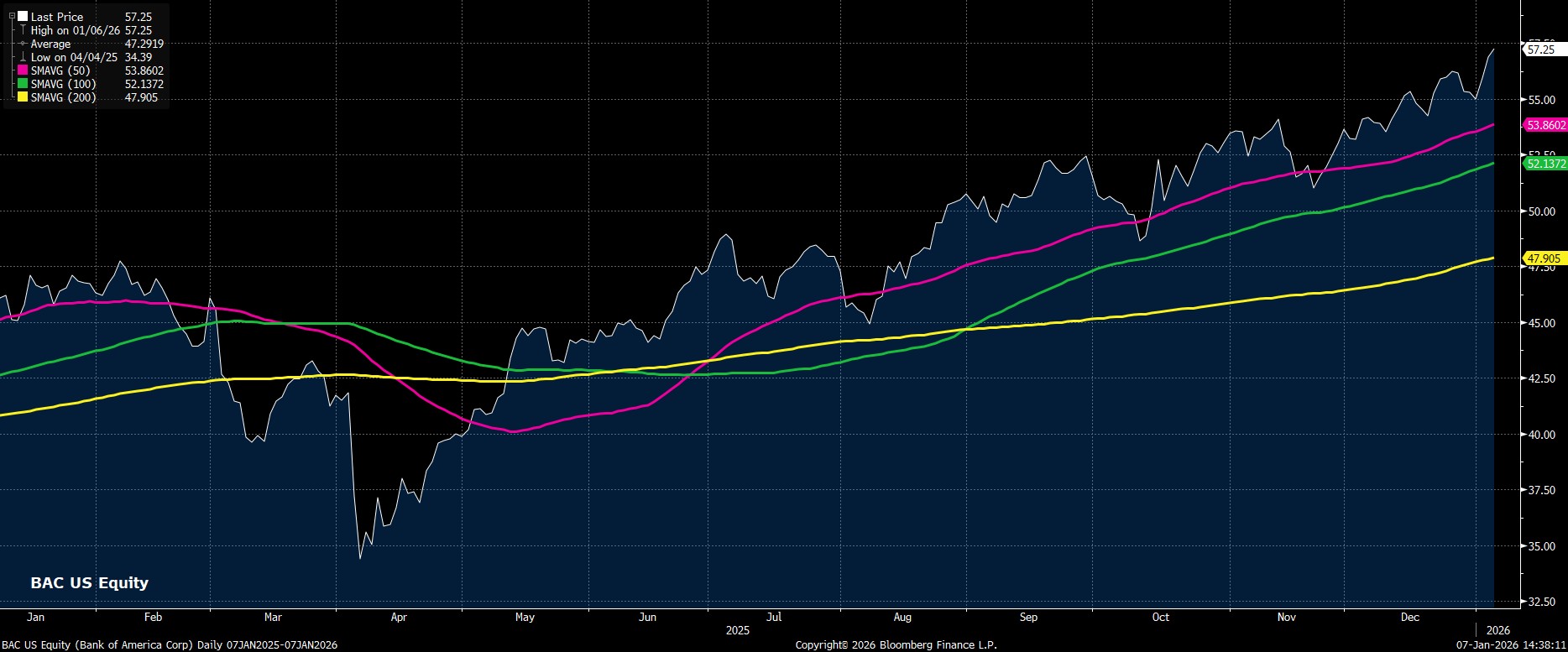
Task: Click the yellow SMAVG (200) legend swatch
Action: tap(23, 97)
